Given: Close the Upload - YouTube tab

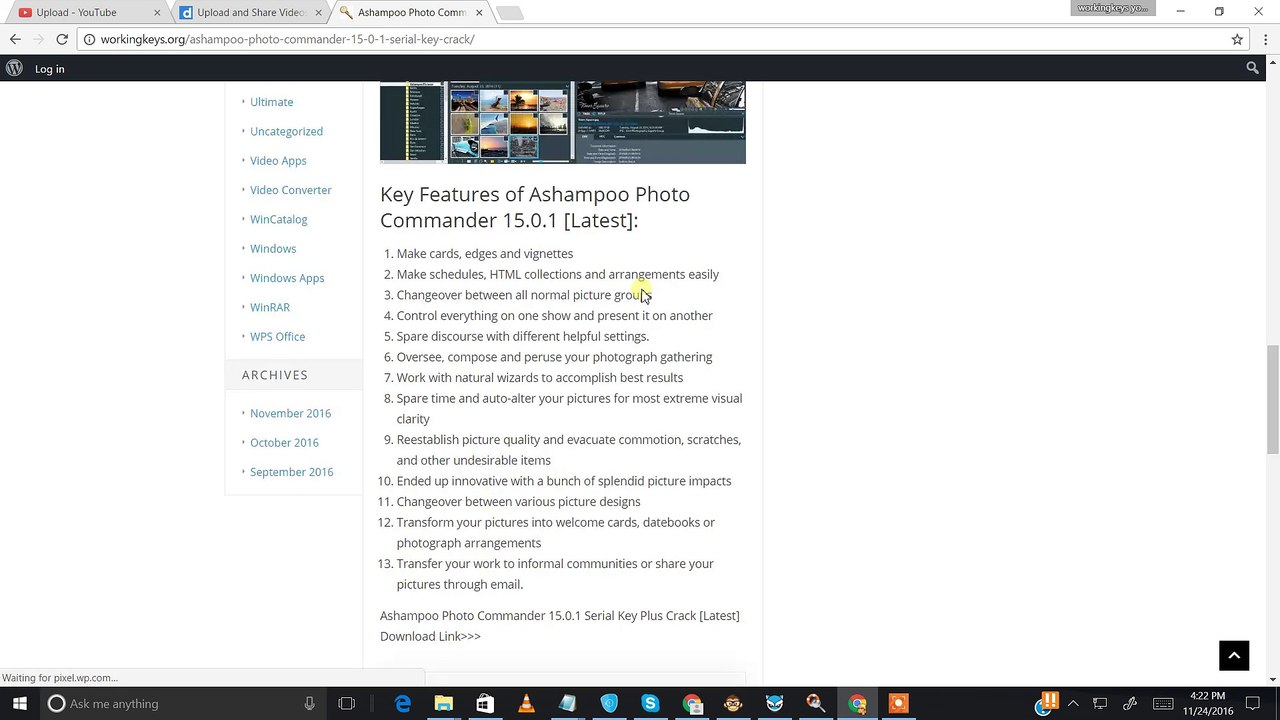Looking at the screenshot, I should pyautogui.click(x=157, y=13).
